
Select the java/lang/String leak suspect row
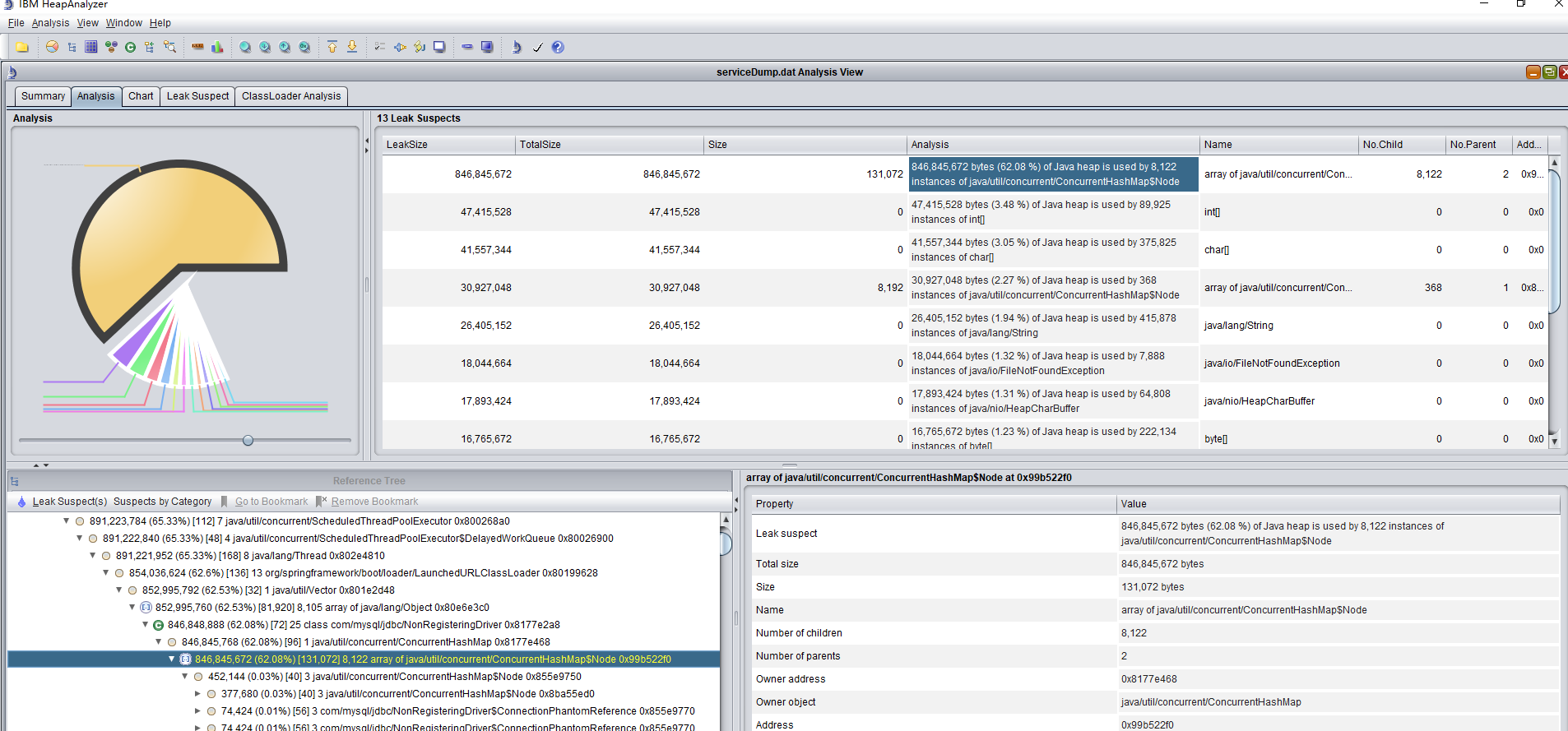(x=964, y=326)
